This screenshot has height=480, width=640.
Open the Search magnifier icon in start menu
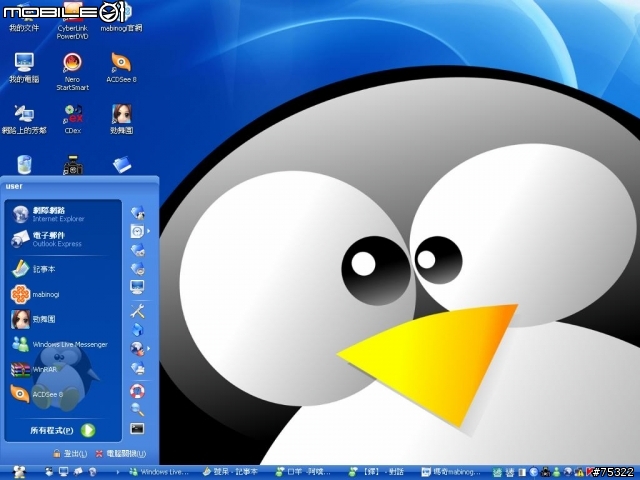coord(138,409)
